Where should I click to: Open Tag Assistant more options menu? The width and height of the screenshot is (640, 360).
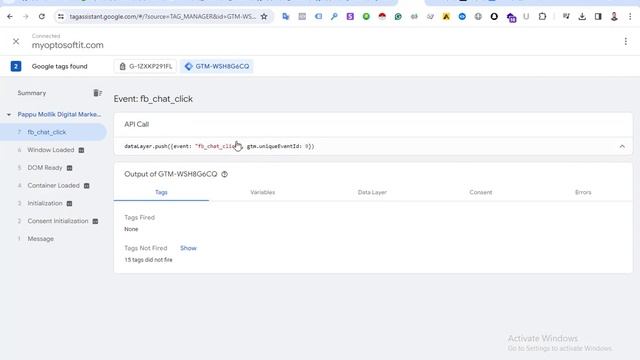tap(625, 41)
